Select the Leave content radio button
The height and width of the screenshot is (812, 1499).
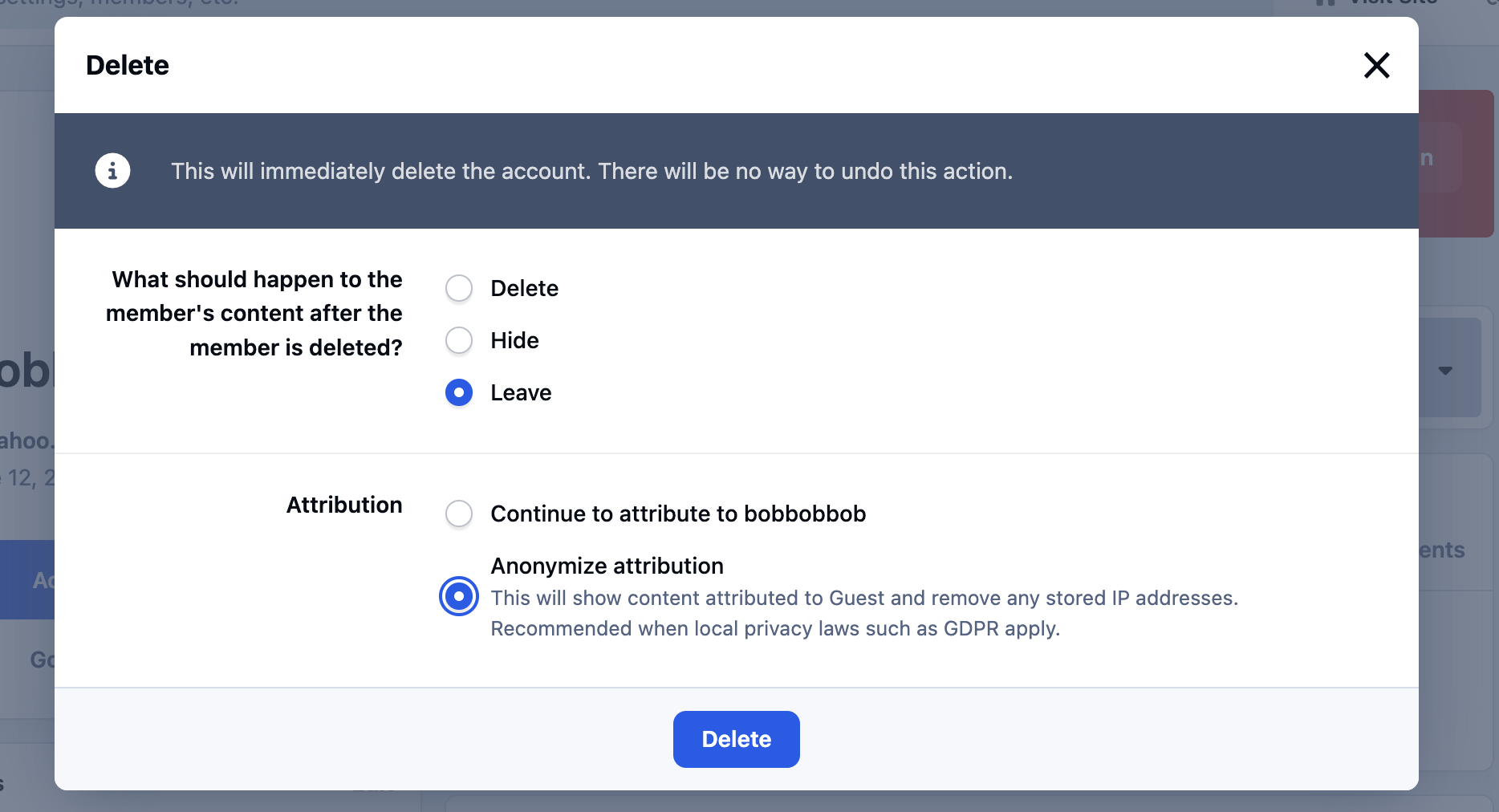[459, 392]
